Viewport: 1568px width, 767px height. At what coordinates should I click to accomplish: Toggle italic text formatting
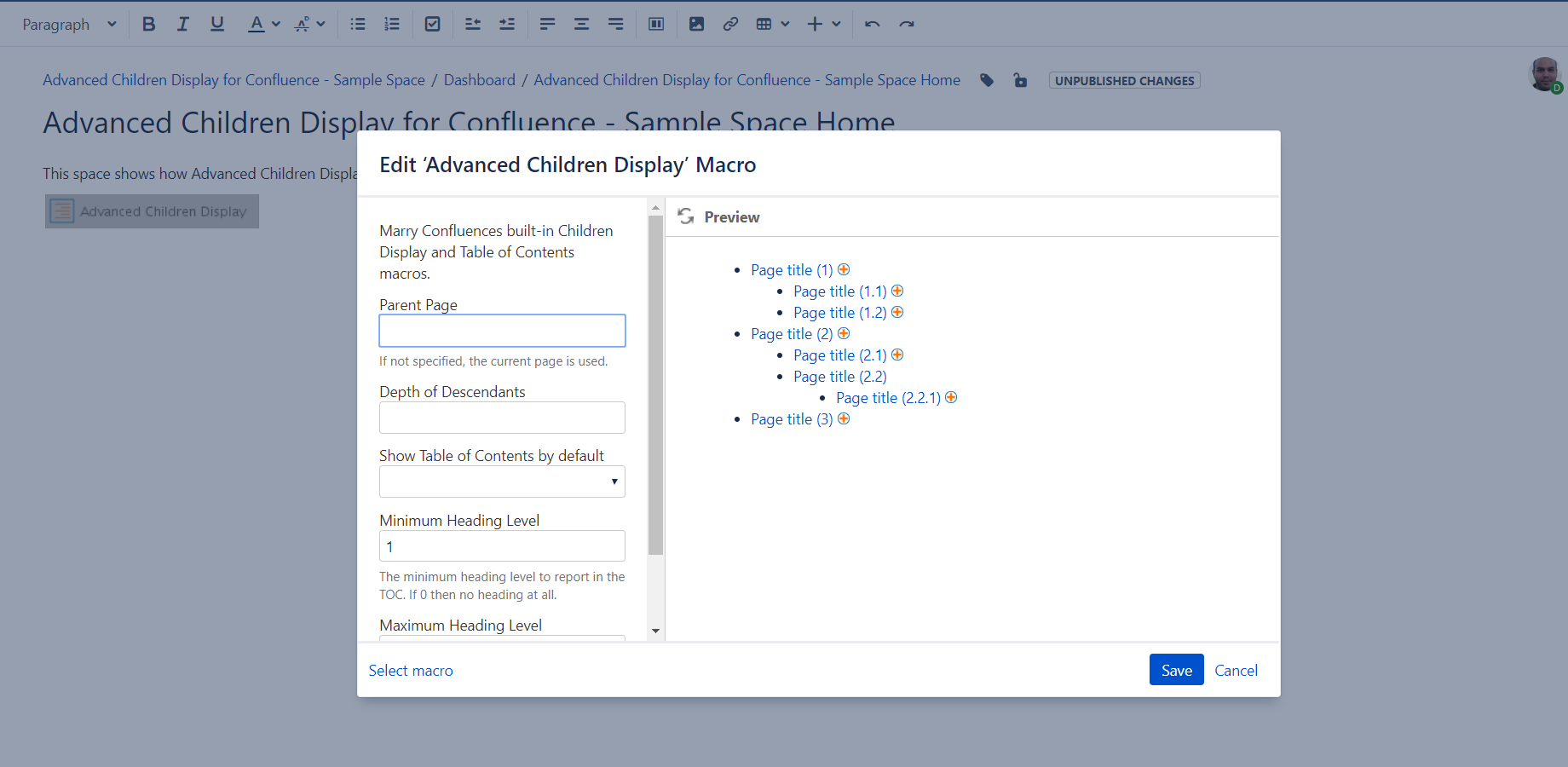pos(182,24)
